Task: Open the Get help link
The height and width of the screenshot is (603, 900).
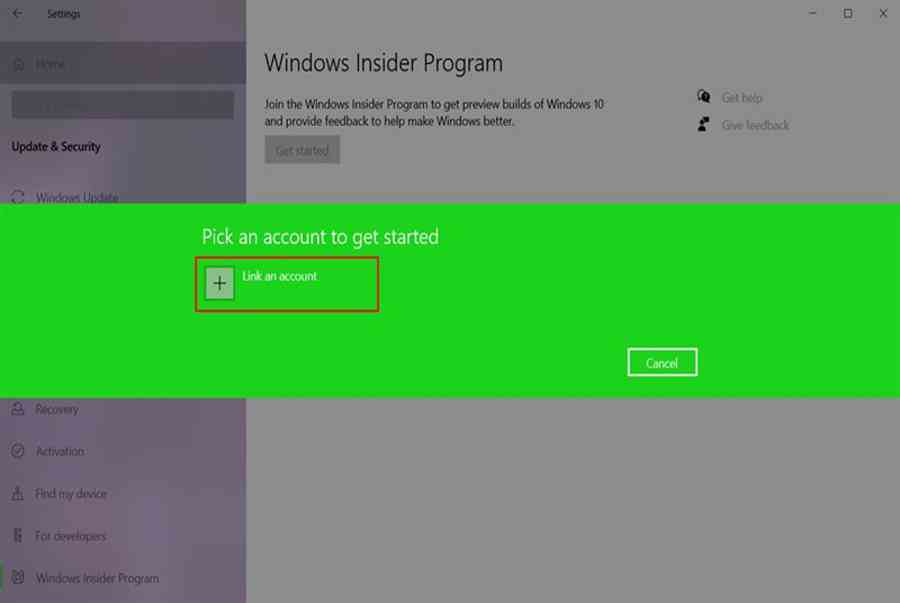Action: pyautogui.click(x=742, y=98)
